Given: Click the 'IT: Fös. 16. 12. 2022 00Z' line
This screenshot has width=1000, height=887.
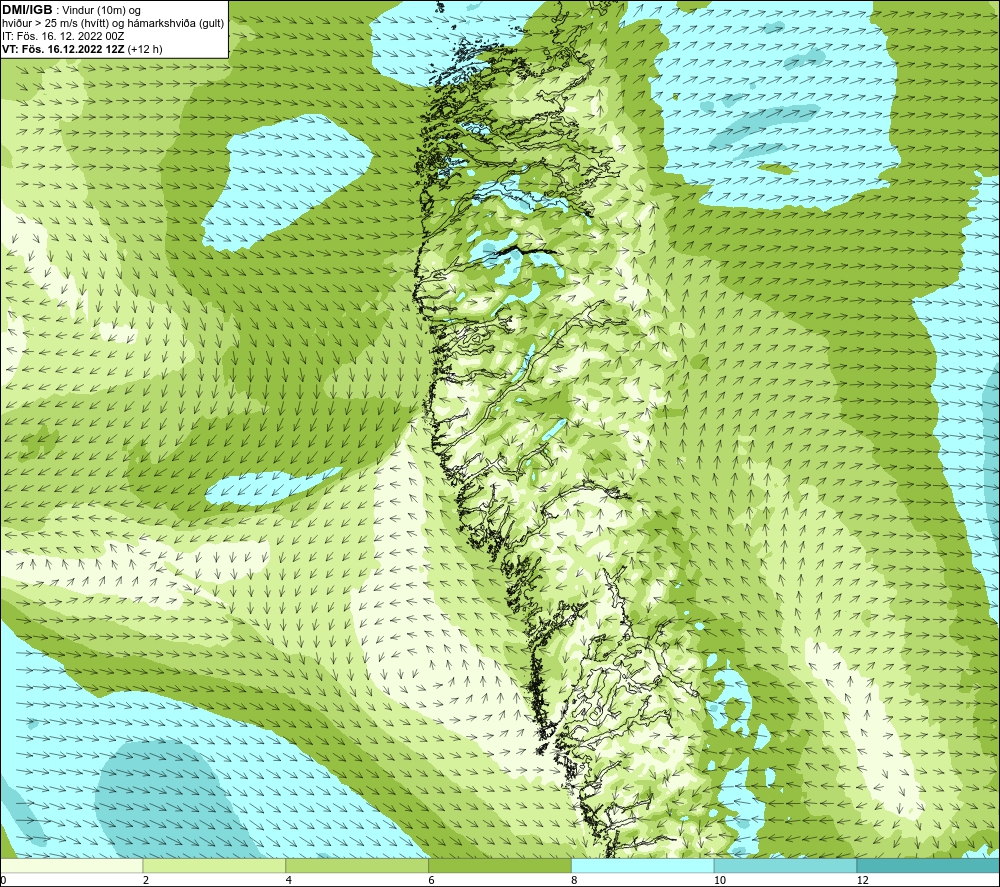Looking at the screenshot, I should click(63, 36).
